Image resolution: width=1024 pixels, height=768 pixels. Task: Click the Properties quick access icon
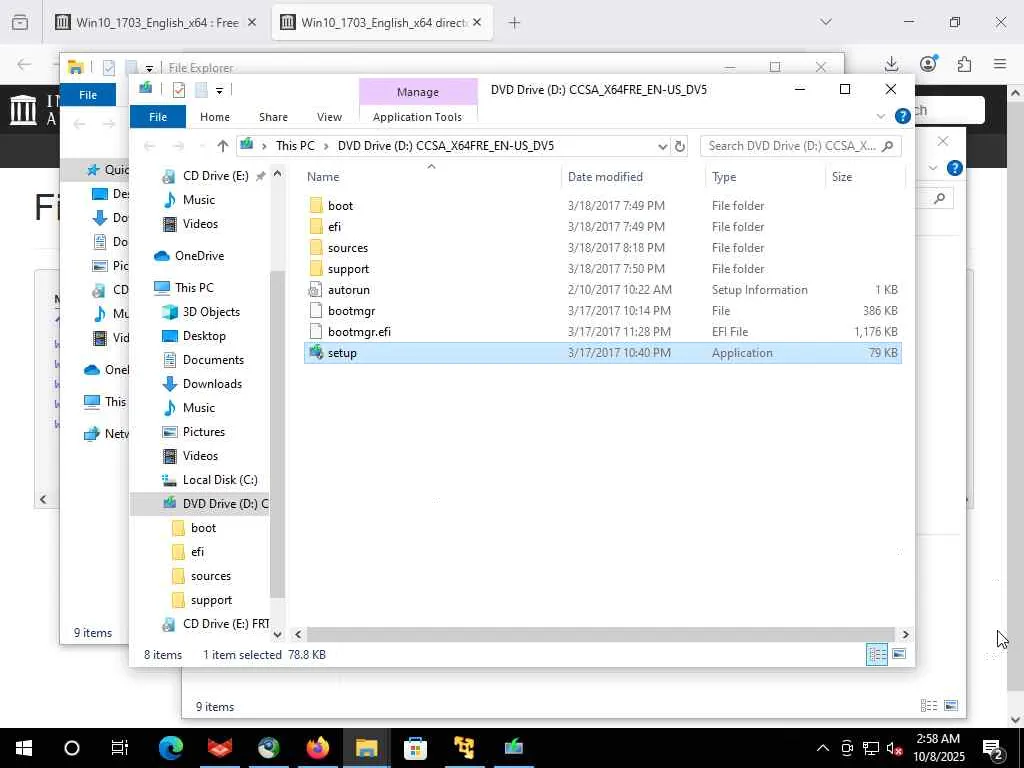(x=178, y=89)
